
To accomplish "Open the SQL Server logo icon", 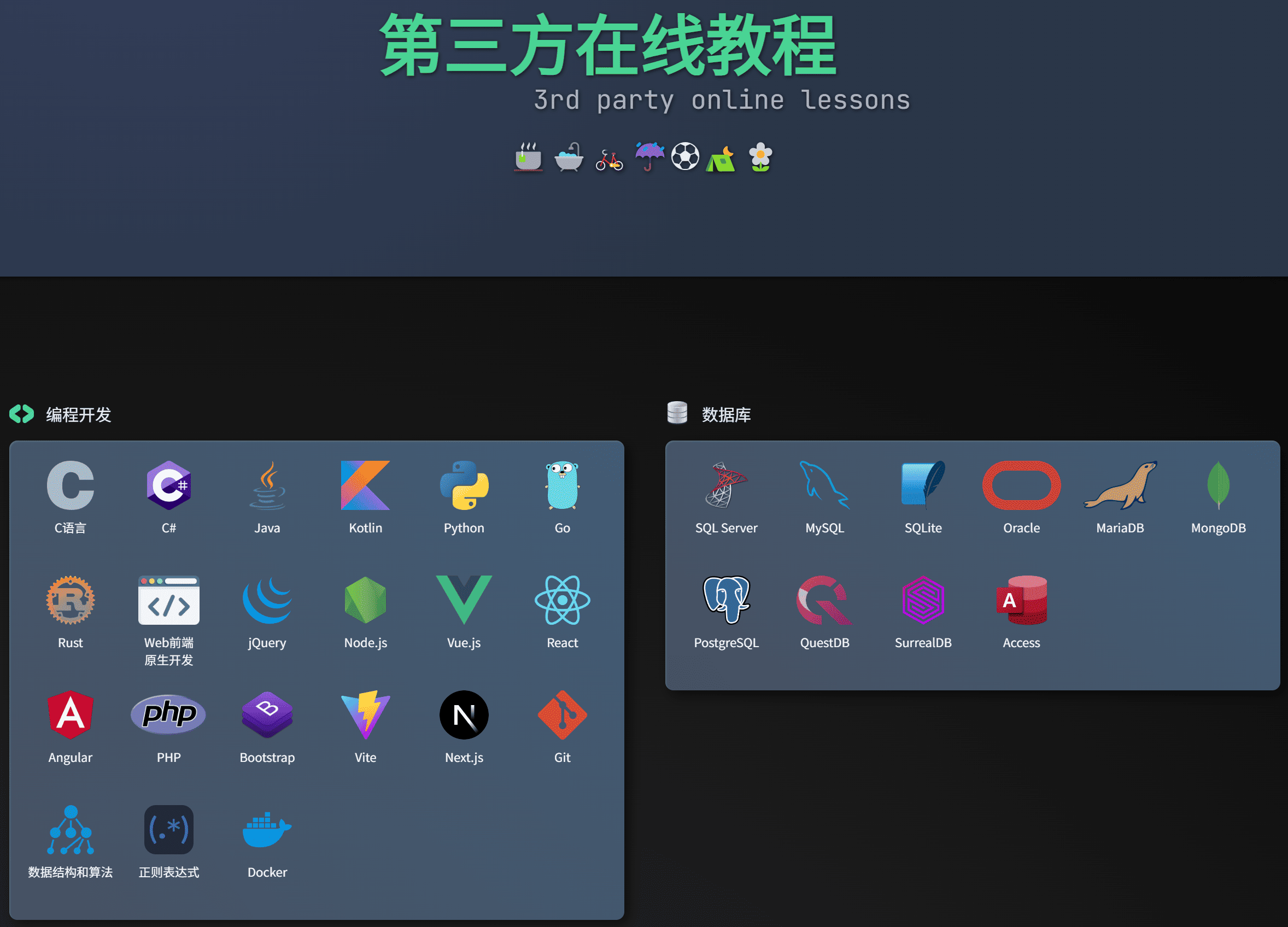I will point(727,485).
